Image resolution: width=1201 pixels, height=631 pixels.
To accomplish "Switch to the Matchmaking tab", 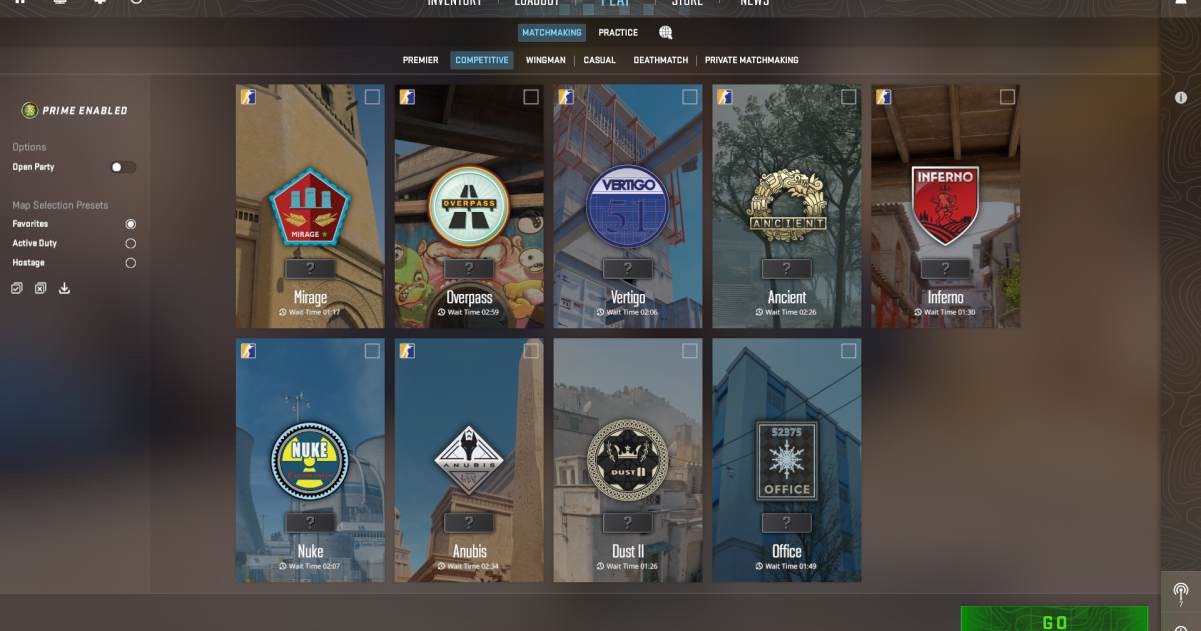I will 552,33.
